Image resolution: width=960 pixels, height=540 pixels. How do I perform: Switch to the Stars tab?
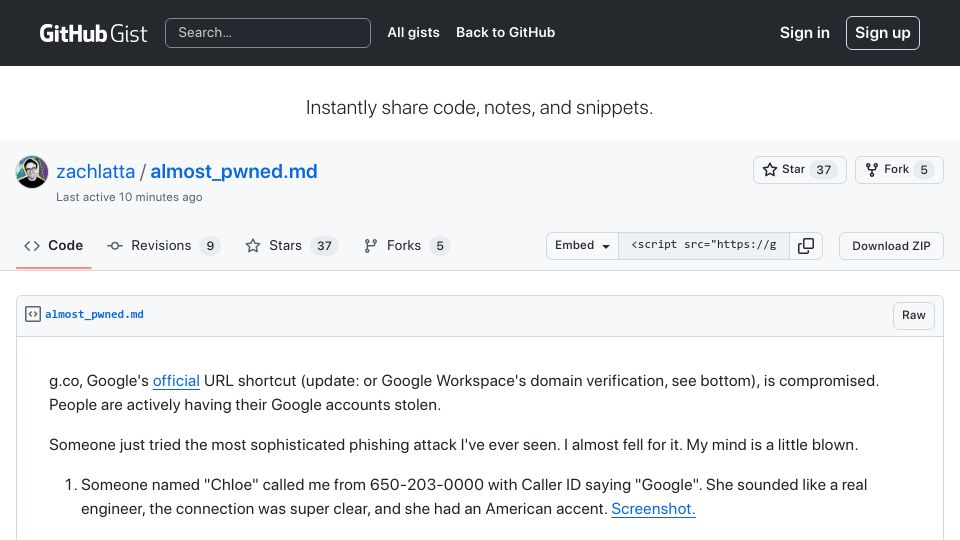291,246
